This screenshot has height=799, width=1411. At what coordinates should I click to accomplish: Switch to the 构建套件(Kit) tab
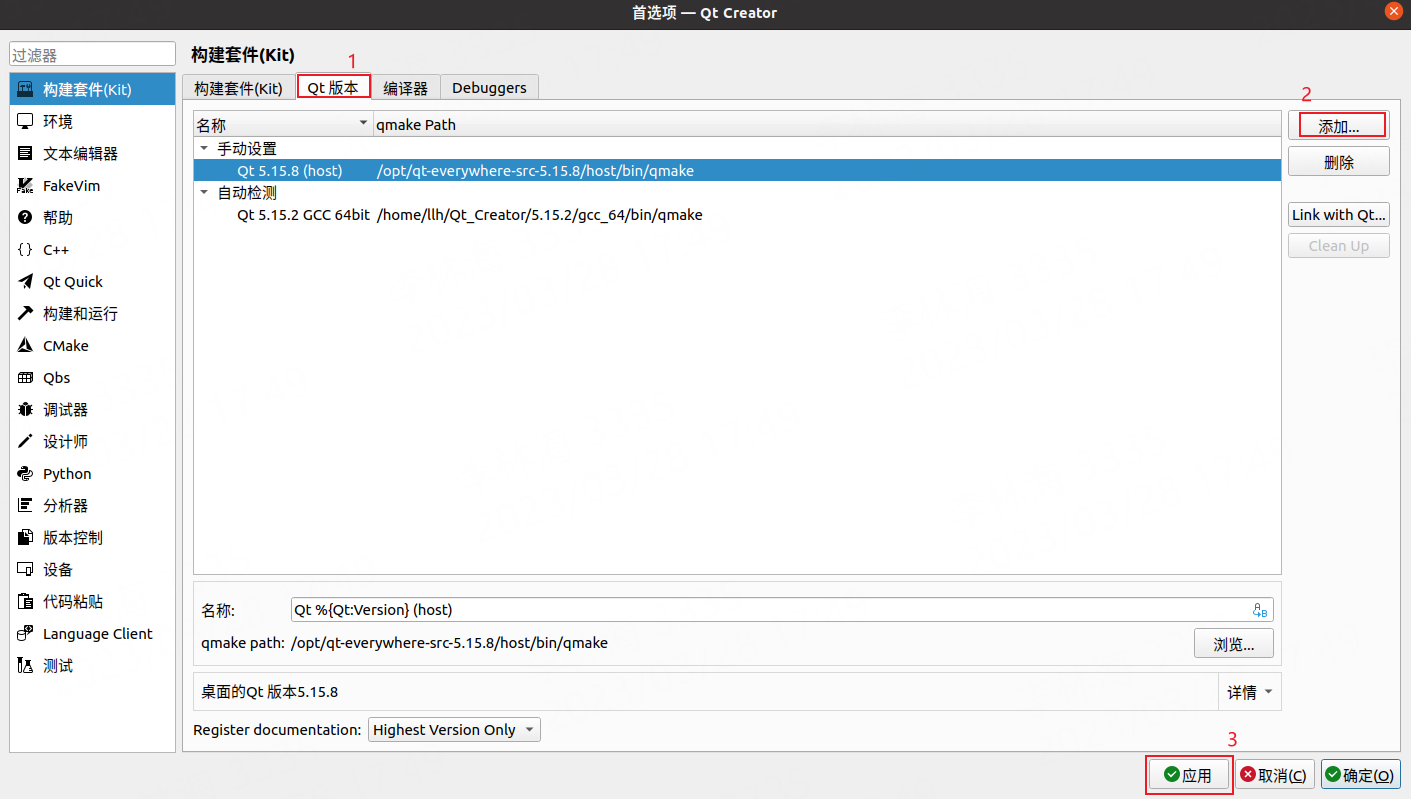pos(238,88)
